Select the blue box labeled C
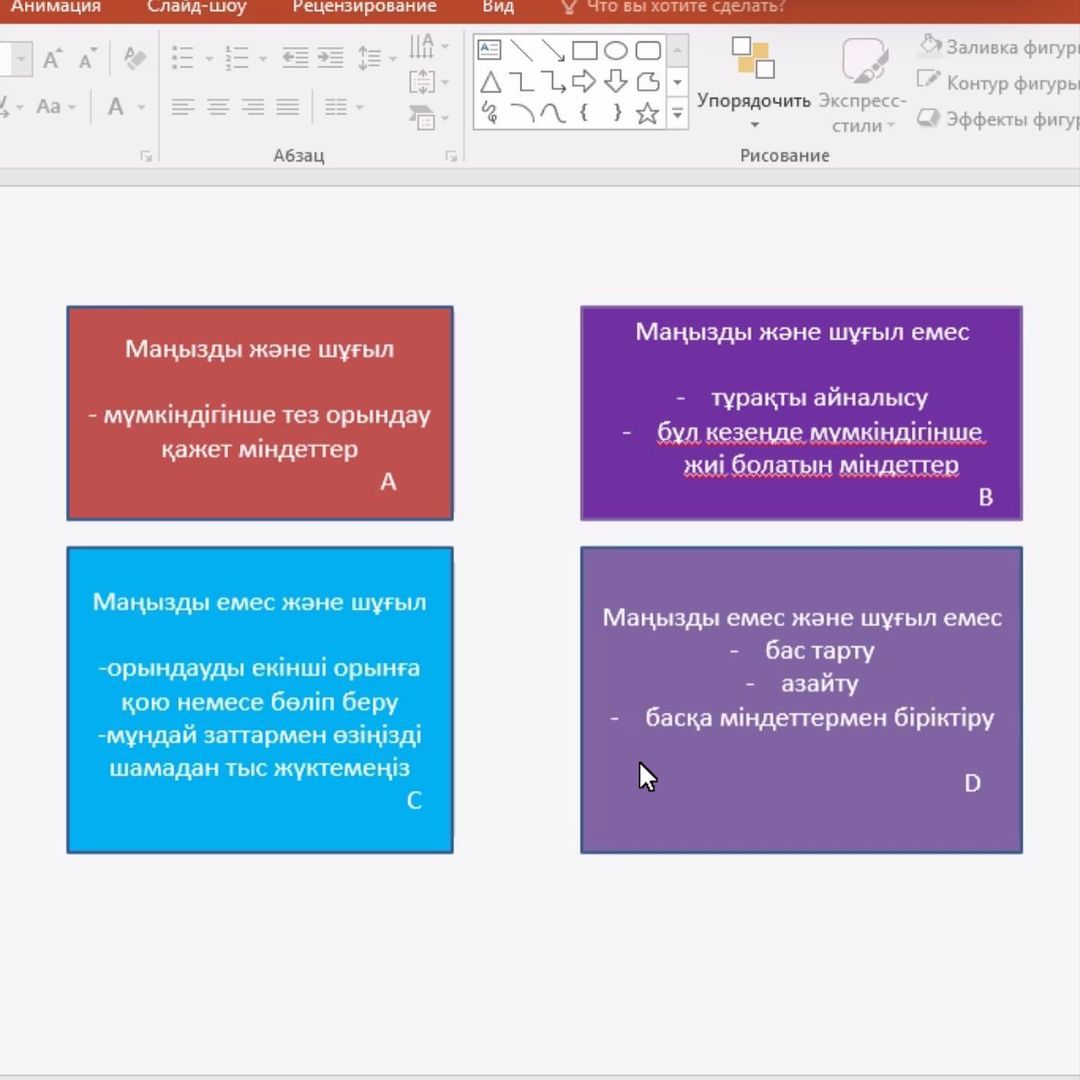 tap(260, 699)
